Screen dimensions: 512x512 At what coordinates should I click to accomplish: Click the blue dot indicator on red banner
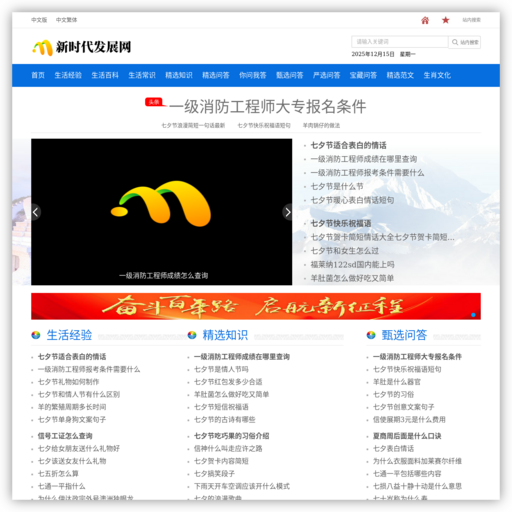(473, 315)
